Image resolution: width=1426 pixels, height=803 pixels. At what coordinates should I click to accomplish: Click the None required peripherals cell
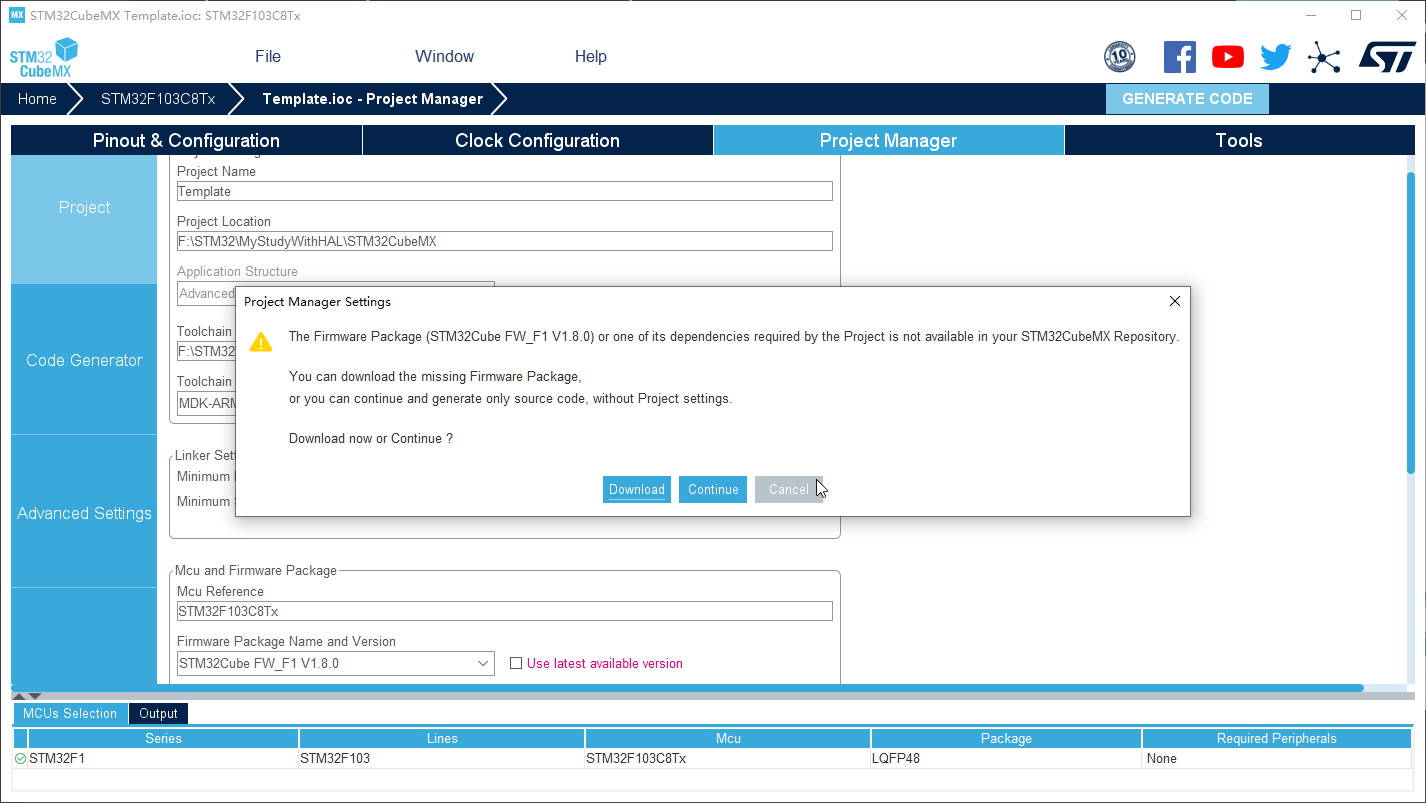coord(1276,759)
